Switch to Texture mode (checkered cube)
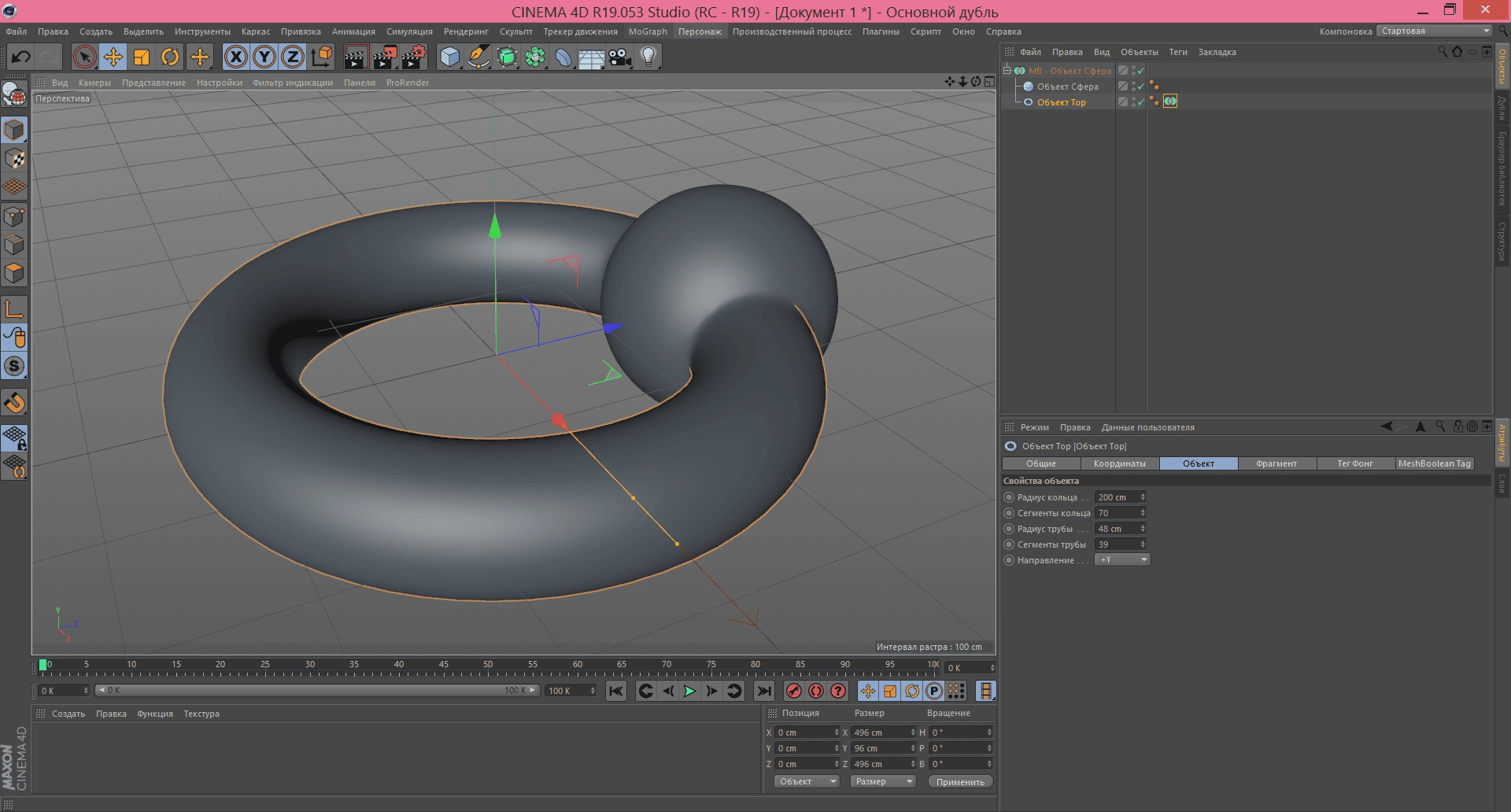Screen dimensions: 1511x812 click(14, 158)
